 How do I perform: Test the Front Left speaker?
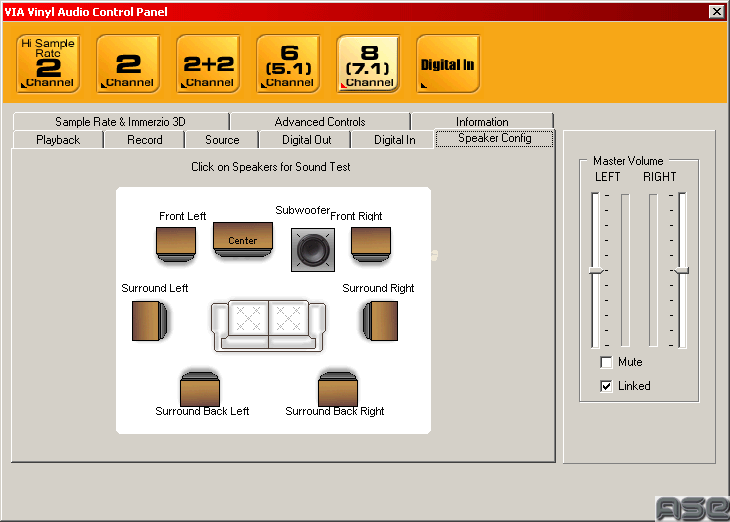pos(176,244)
